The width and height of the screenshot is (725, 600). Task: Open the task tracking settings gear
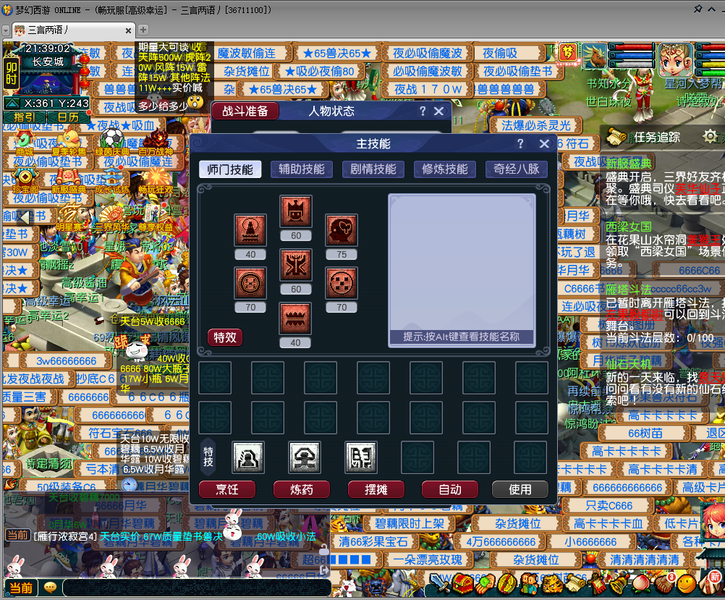tap(710, 136)
